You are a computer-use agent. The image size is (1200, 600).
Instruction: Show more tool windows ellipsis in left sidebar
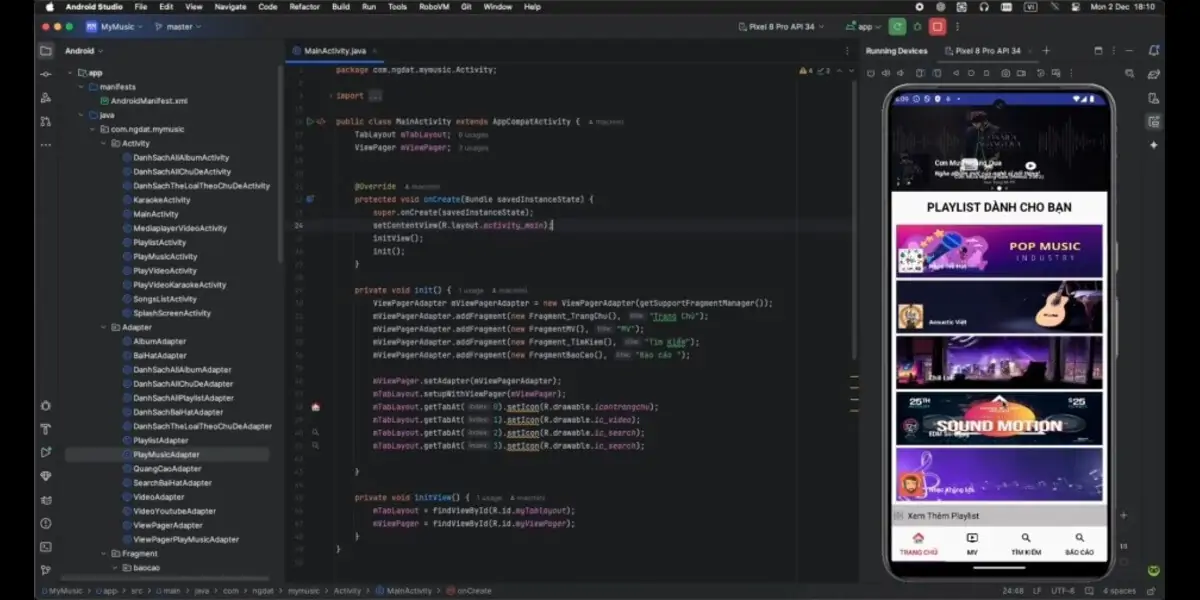coord(46,144)
